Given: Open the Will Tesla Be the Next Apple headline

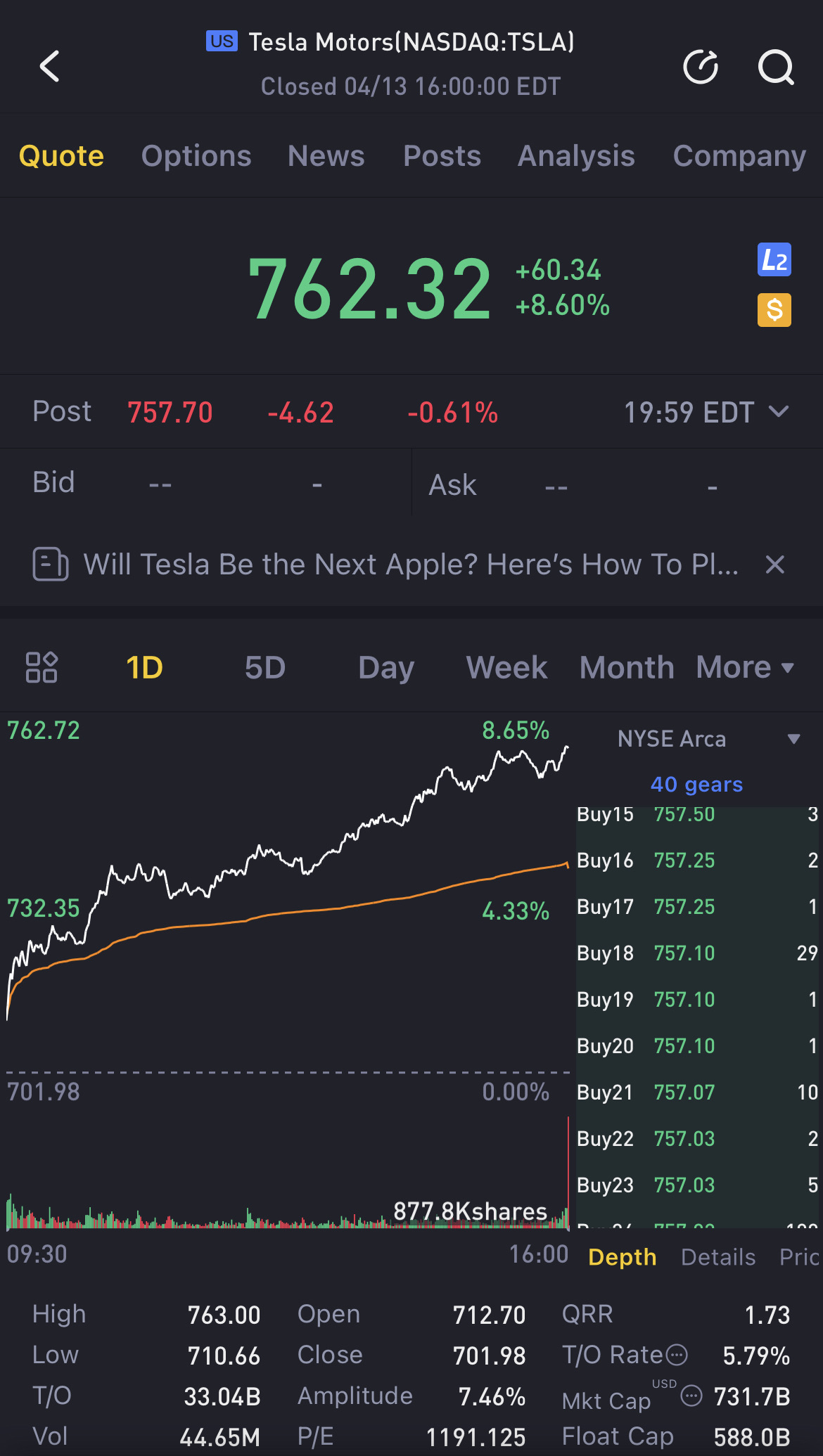Looking at the screenshot, I should click(x=411, y=565).
